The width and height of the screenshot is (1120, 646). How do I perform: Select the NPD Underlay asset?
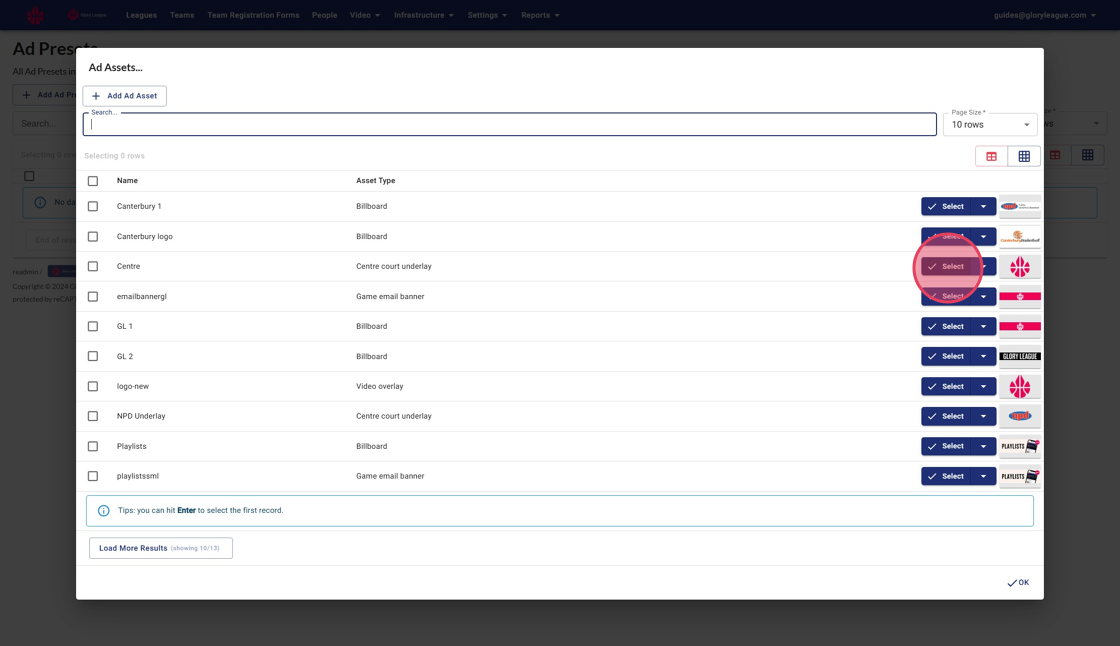[x=946, y=416]
